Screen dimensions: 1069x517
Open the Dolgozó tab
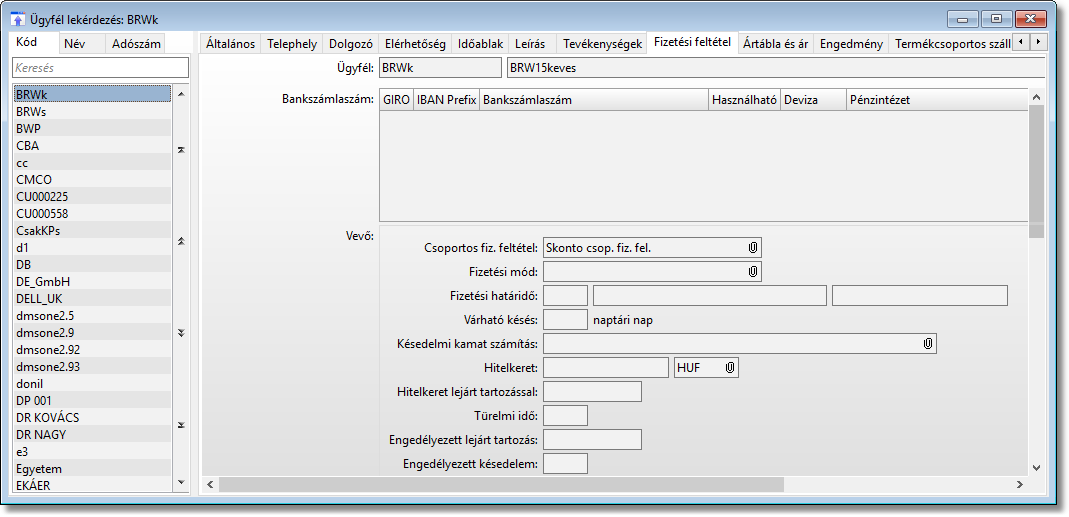350,44
